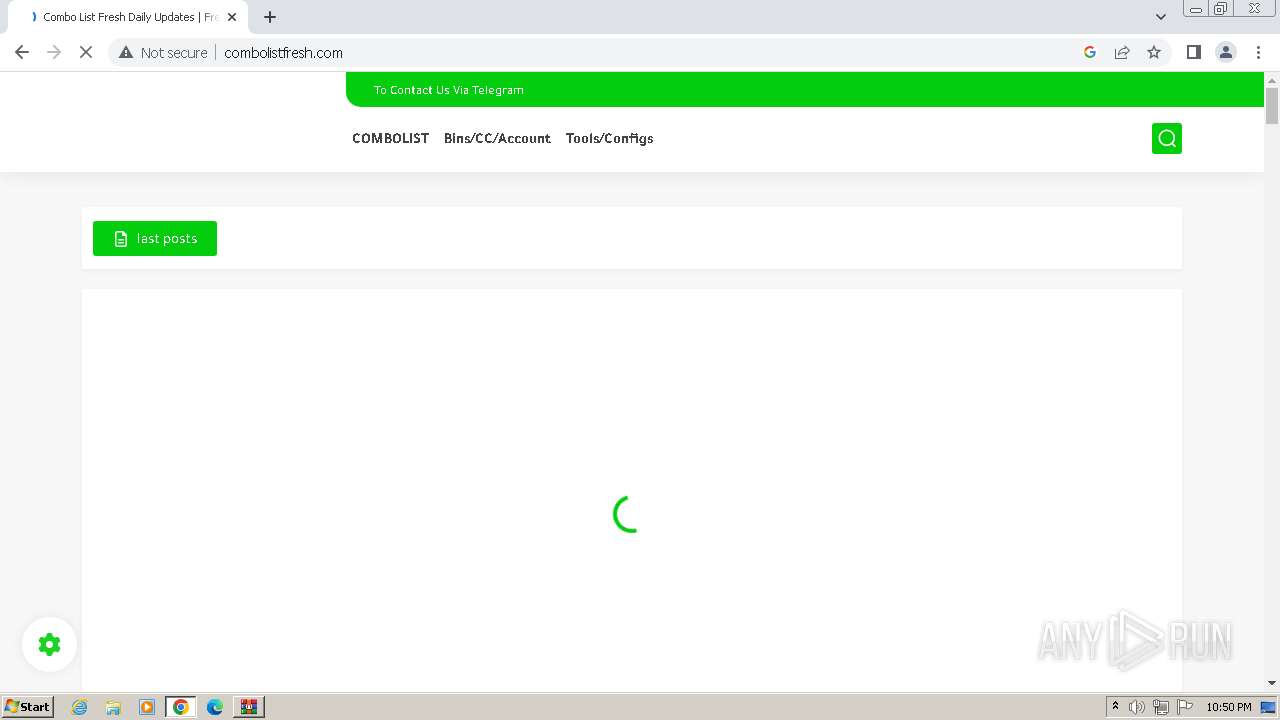Click the page vertical scrollbar thumb

(1272, 105)
